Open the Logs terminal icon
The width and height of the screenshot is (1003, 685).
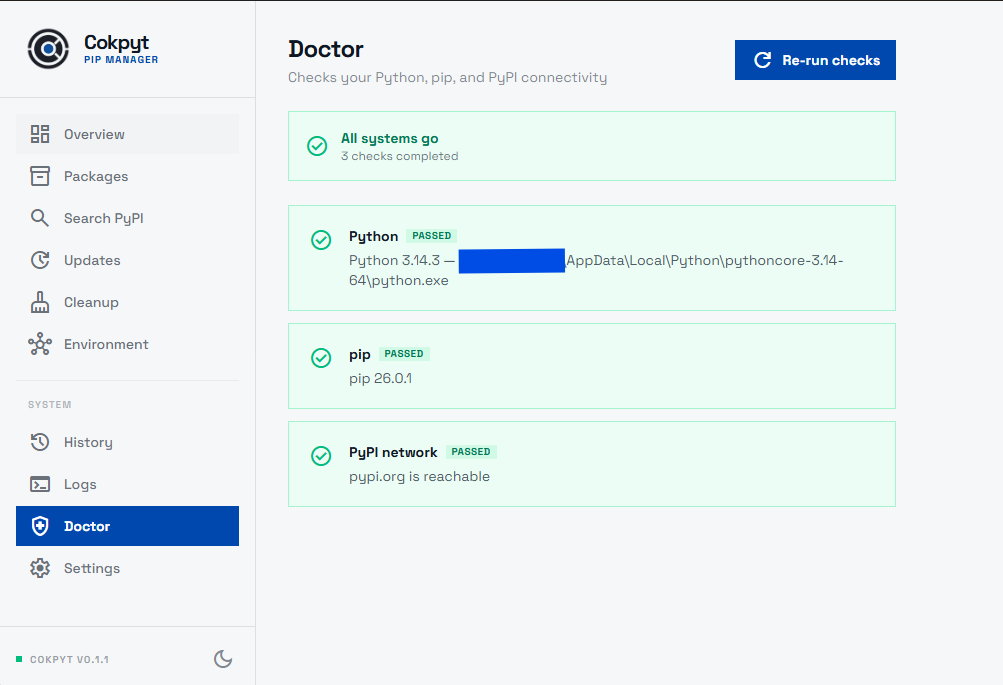click(x=39, y=483)
